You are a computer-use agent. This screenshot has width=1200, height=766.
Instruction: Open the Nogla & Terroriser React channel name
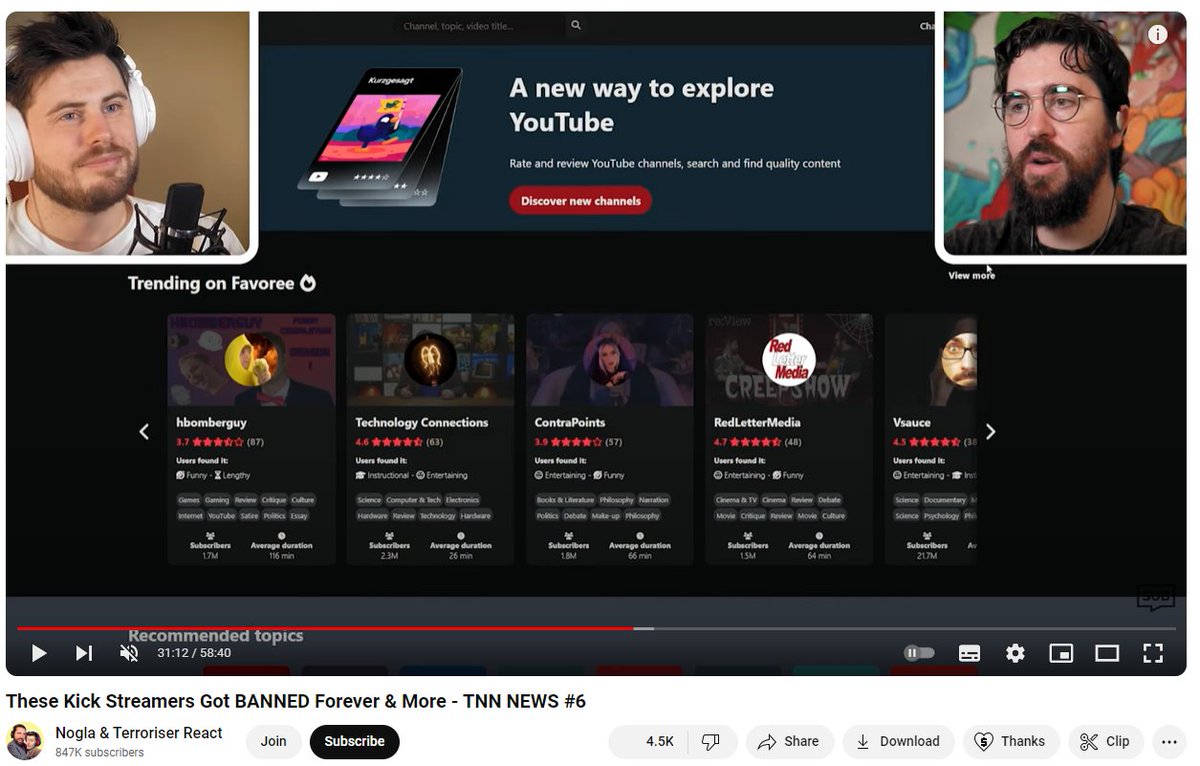(x=139, y=733)
